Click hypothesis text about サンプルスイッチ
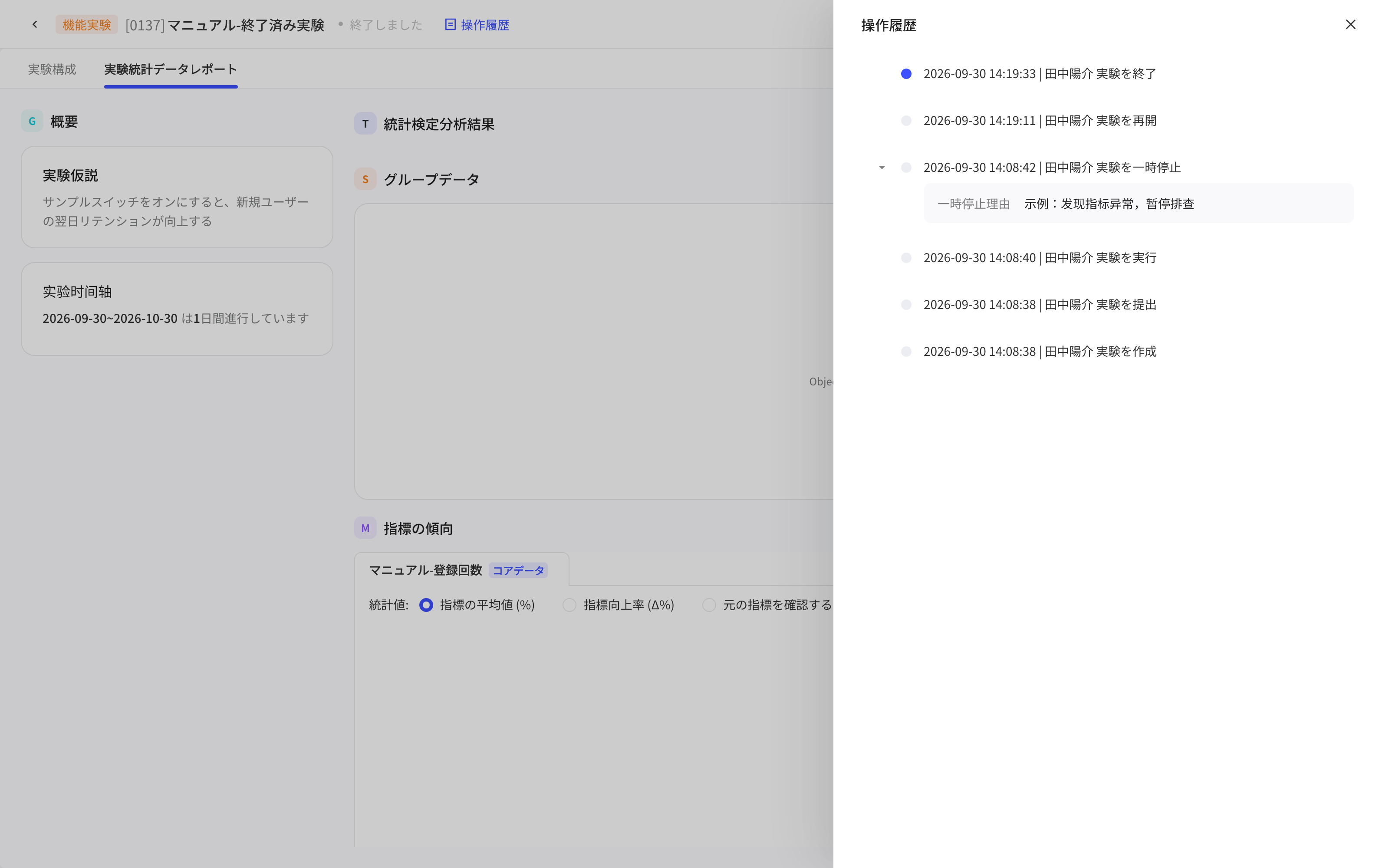 coord(176,211)
